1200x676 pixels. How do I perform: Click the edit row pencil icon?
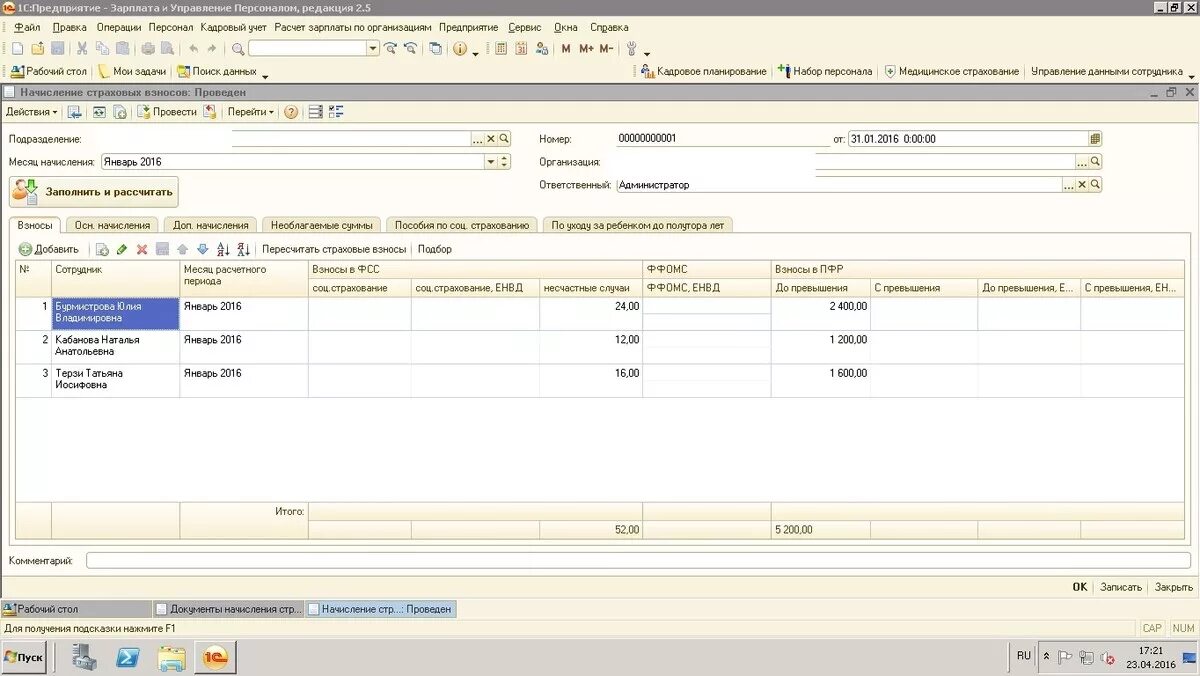pyautogui.click(x=122, y=249)
